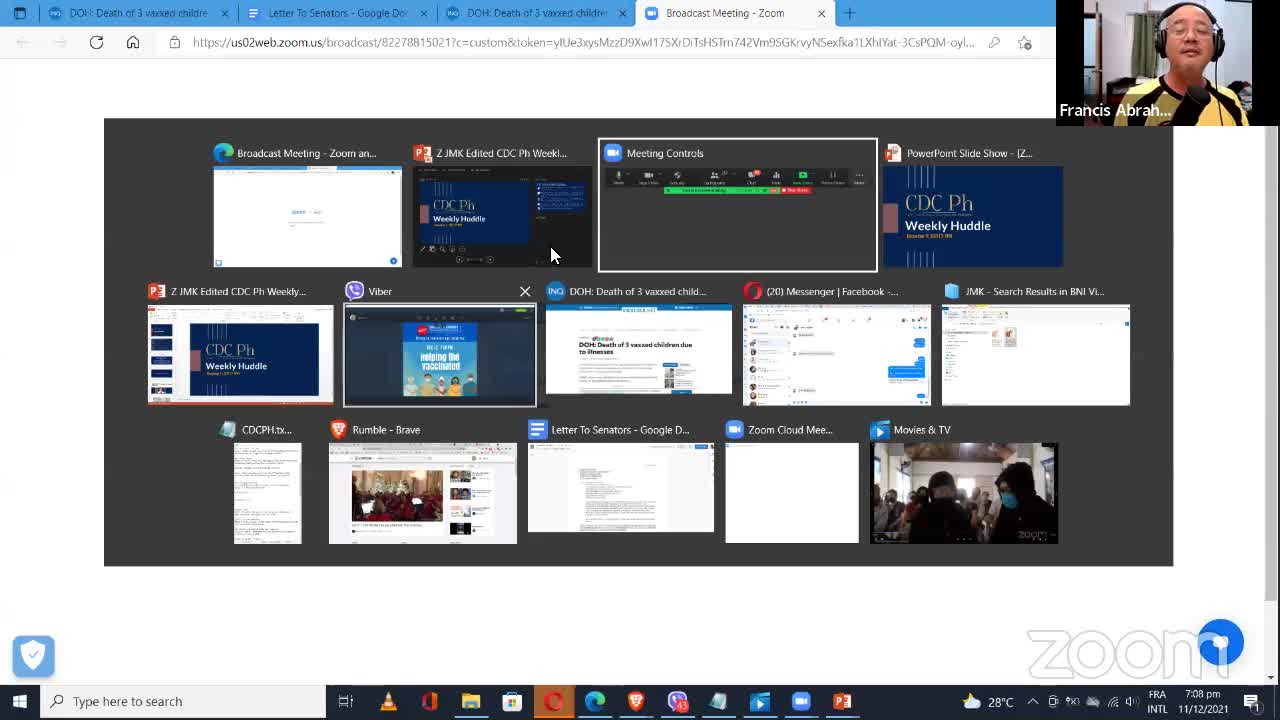The height and width of the screenshot is (720, 1280).
Task: Go to browser home page icon
Action: (x=133, y=42)
